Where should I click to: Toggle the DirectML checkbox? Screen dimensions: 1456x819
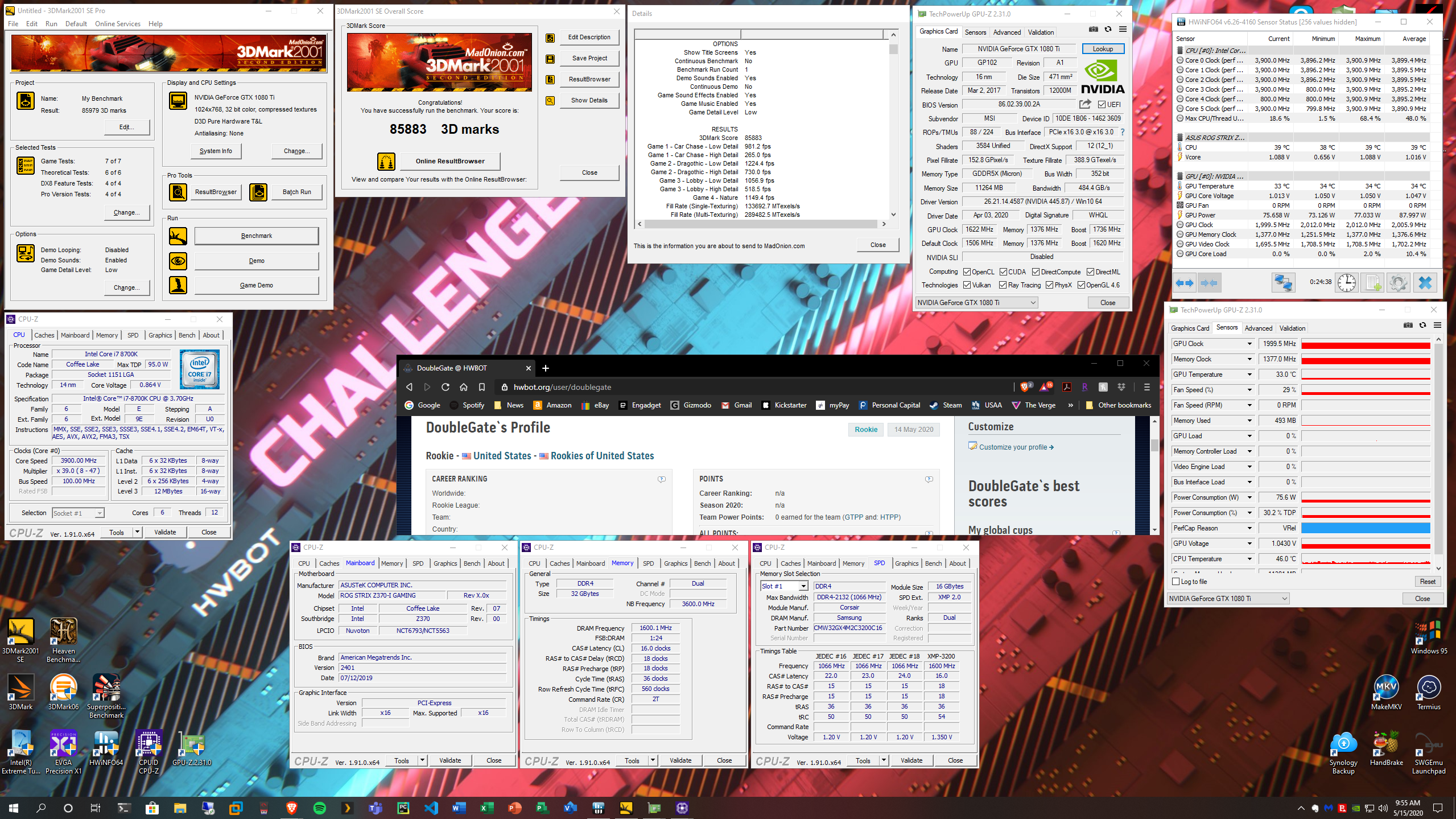pos(1090,272)
